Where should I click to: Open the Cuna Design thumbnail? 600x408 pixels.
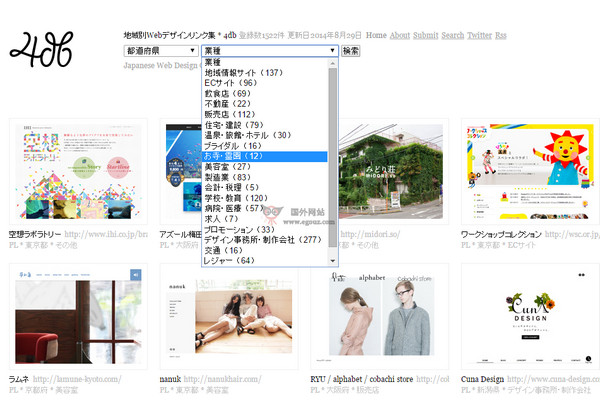[x=530, y=316]
